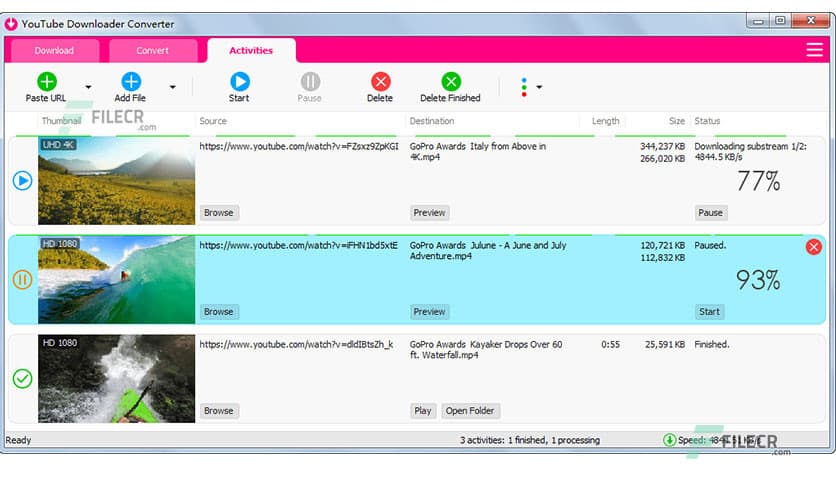Click Browse for the Julune video
836x484 pixels.
[219, 312]
